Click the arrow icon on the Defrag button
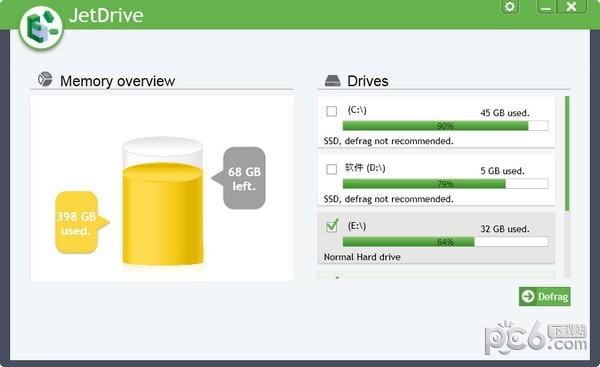This screenshot has height=367, width=600. click(528, 296)
